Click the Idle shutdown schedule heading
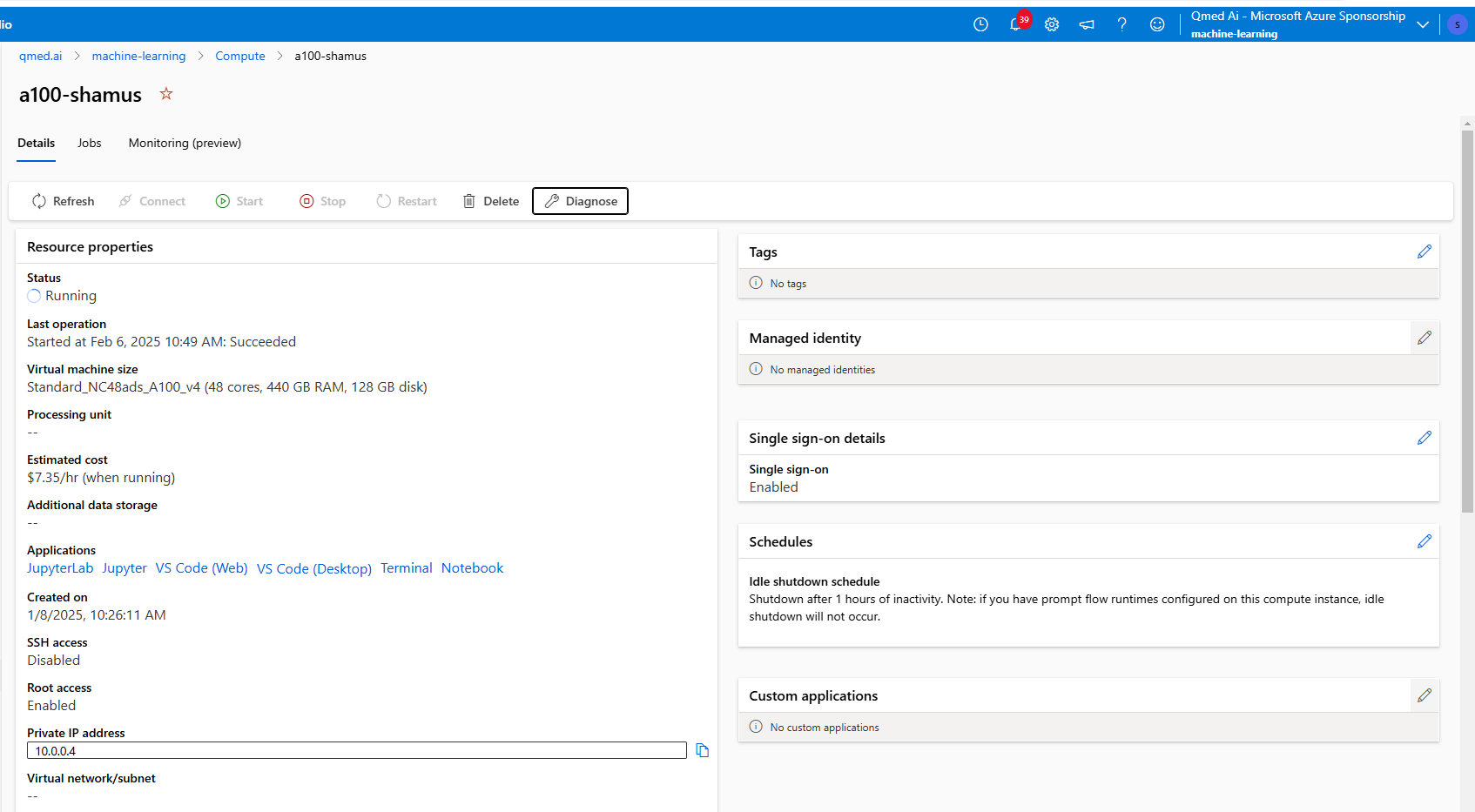 click(814, 581)
